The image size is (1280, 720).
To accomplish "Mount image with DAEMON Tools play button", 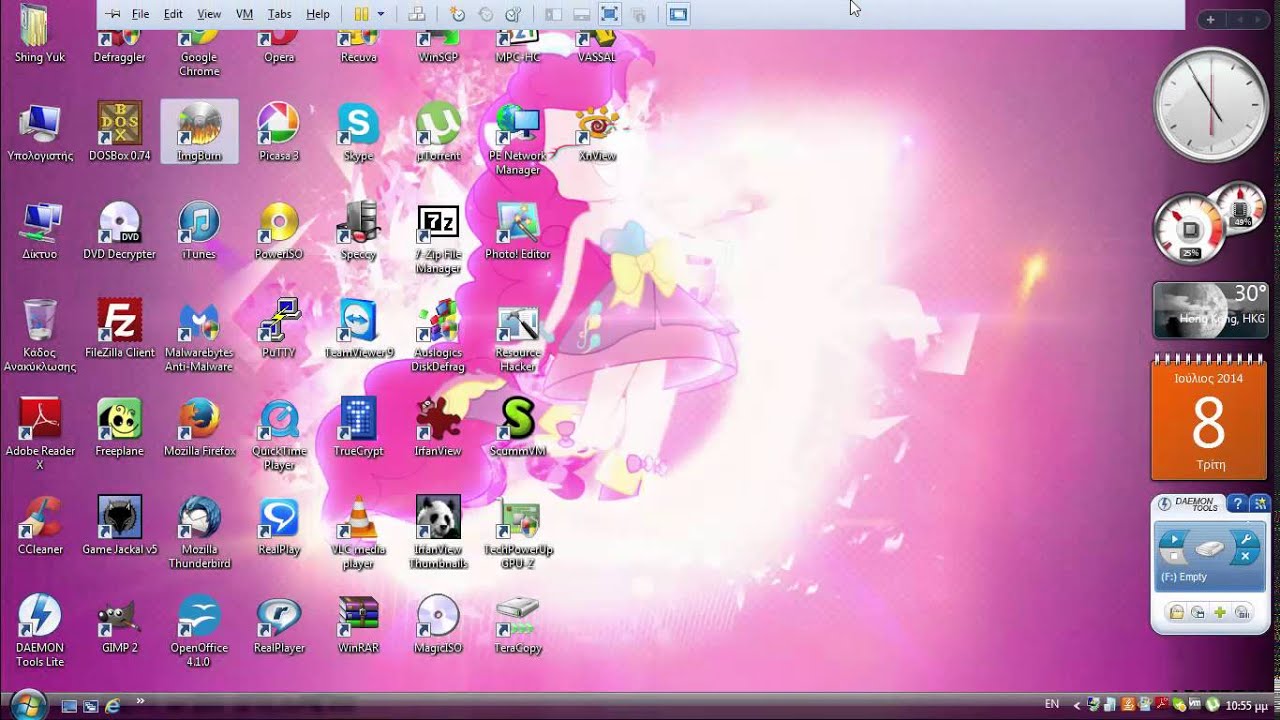I will point(1175,539).
